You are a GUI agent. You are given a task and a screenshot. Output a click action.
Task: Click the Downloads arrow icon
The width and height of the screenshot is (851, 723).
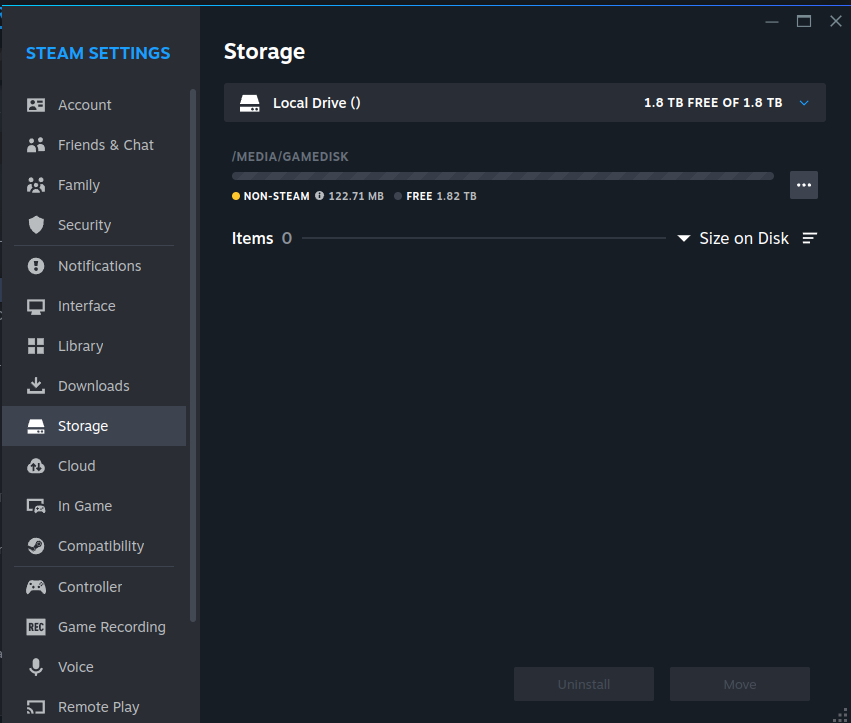pos(36,386)
